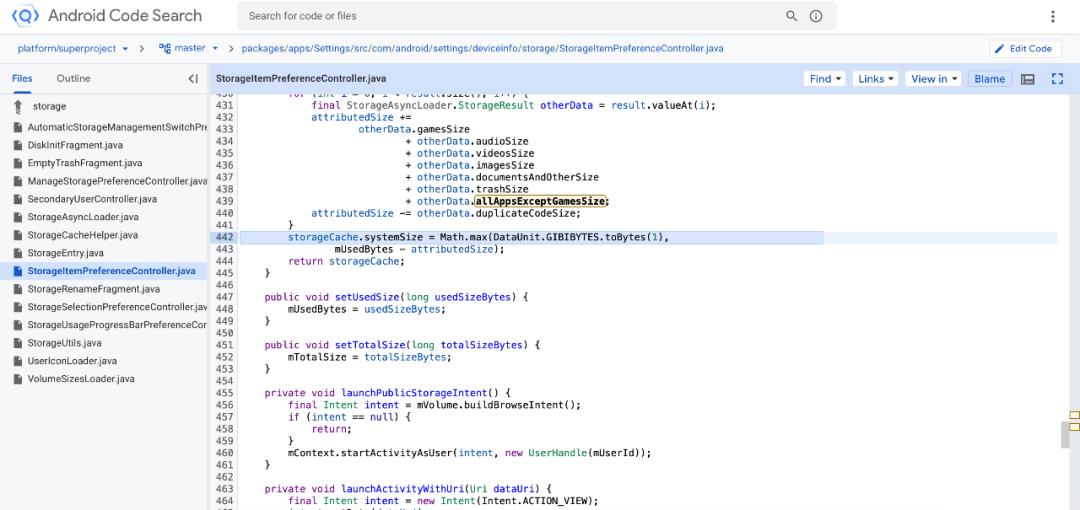The width and height of the screenshot is (1080, 510).
Task: Click the Android Code Search logo icon
Action: 25,16
